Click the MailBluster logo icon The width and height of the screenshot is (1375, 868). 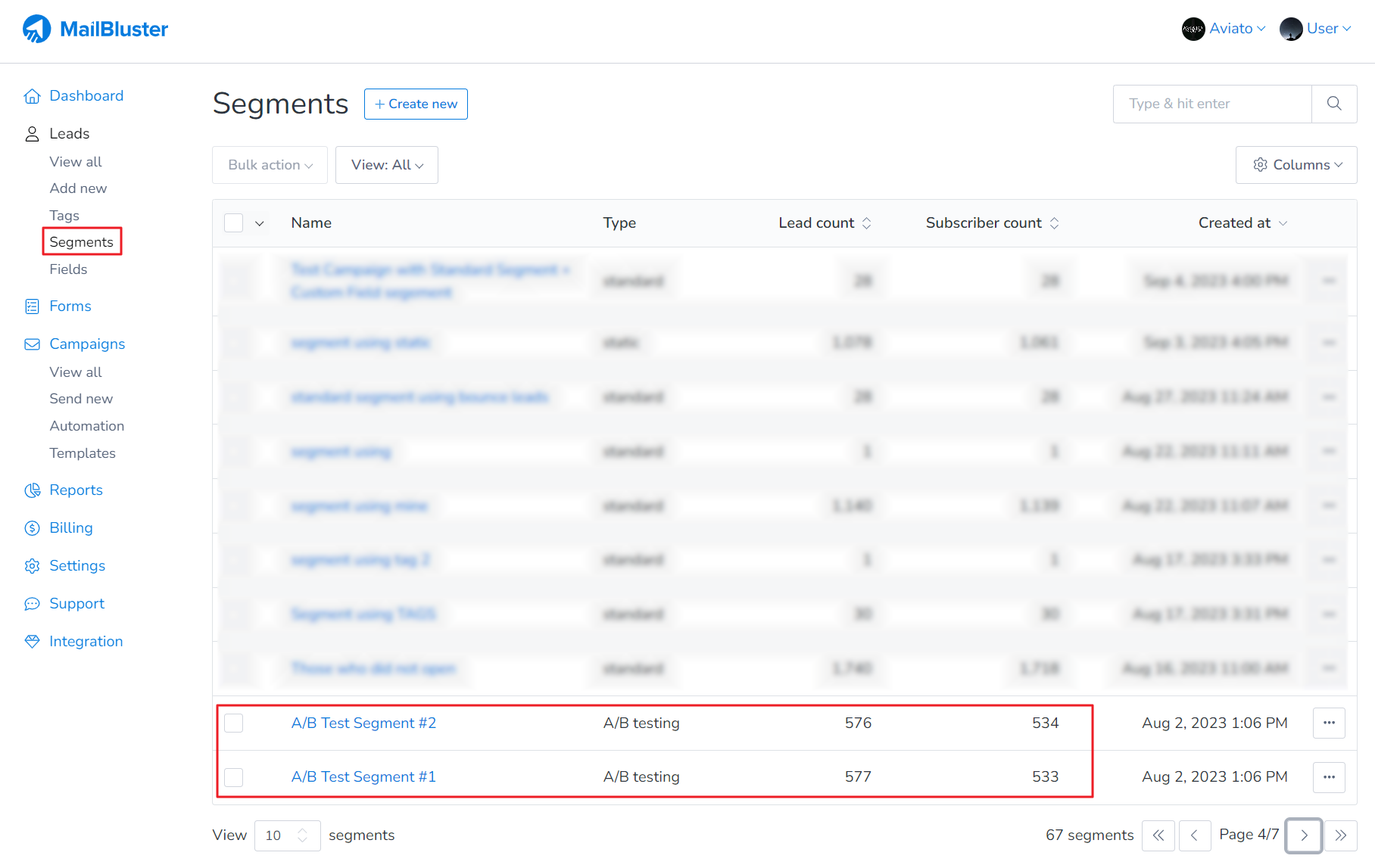pyautogui.click(x=36, y=30)
